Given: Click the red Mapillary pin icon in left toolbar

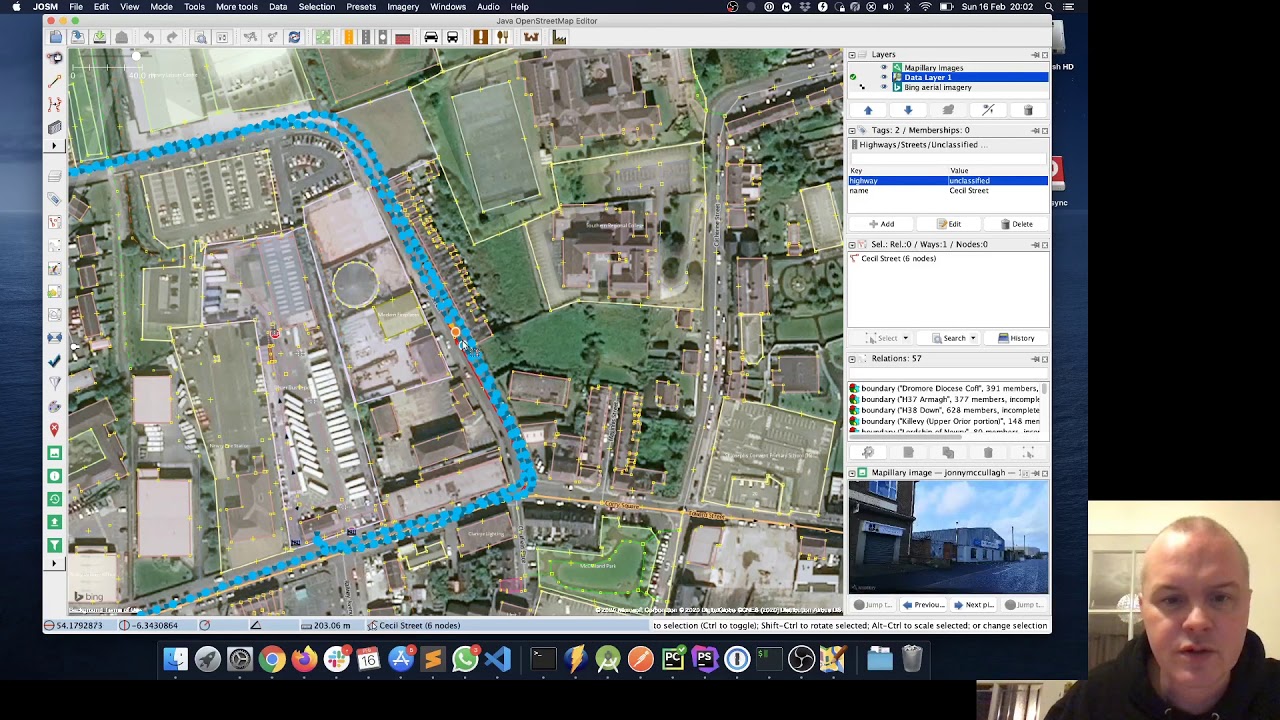Looking at the screenshot, I should coord(54,430).
